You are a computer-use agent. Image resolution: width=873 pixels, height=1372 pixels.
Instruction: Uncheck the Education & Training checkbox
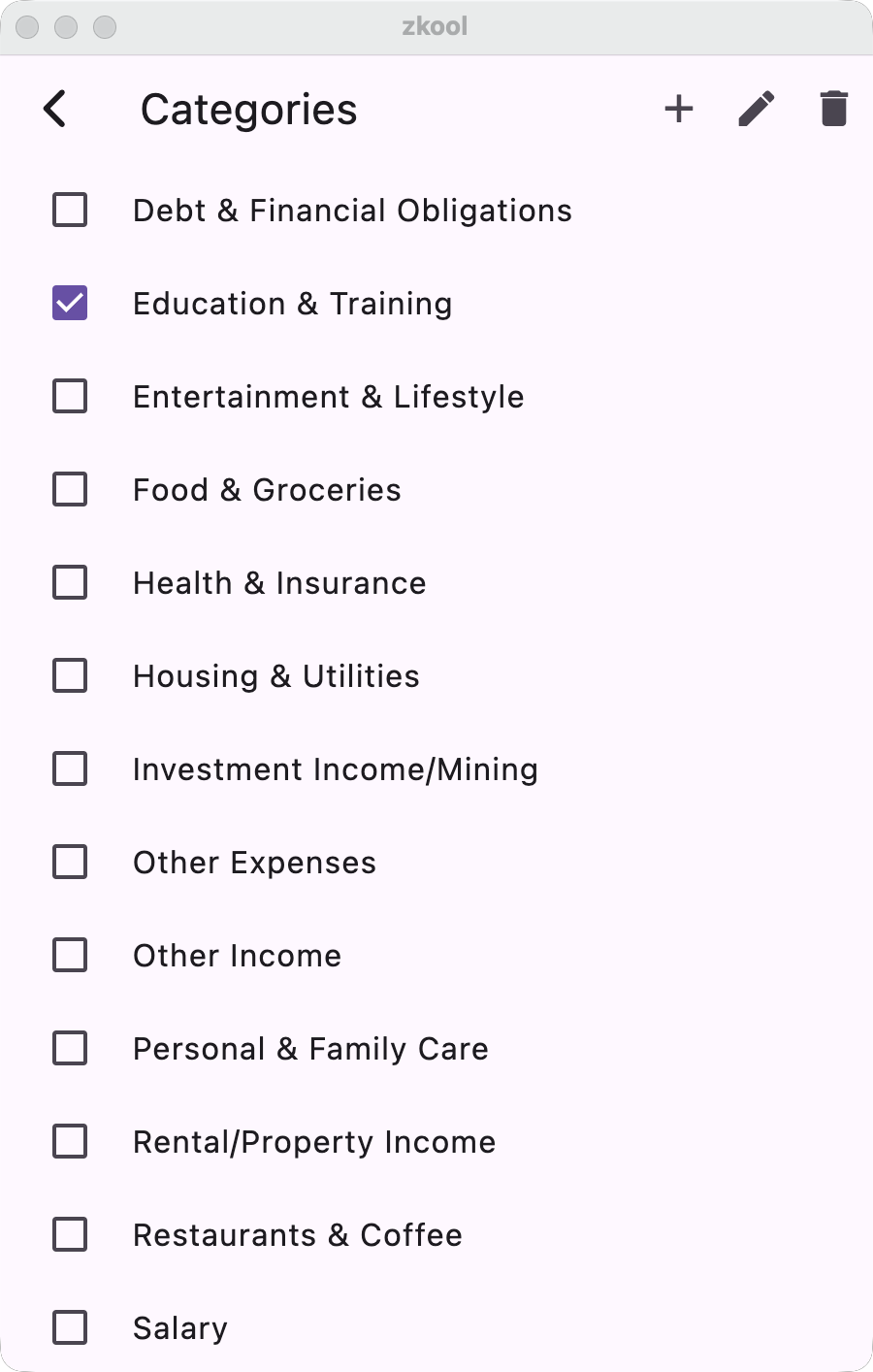(x=70, y=303)
